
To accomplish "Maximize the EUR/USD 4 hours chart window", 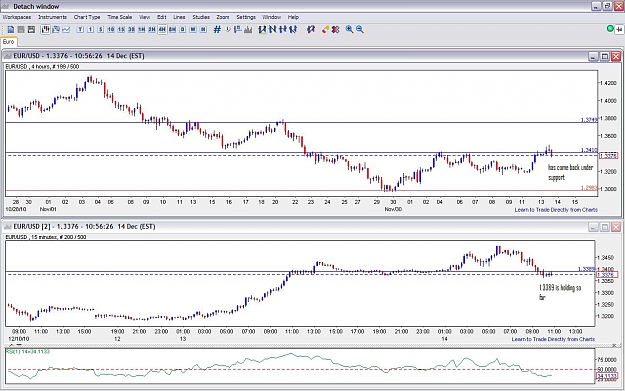I will [x=605, y=56].
